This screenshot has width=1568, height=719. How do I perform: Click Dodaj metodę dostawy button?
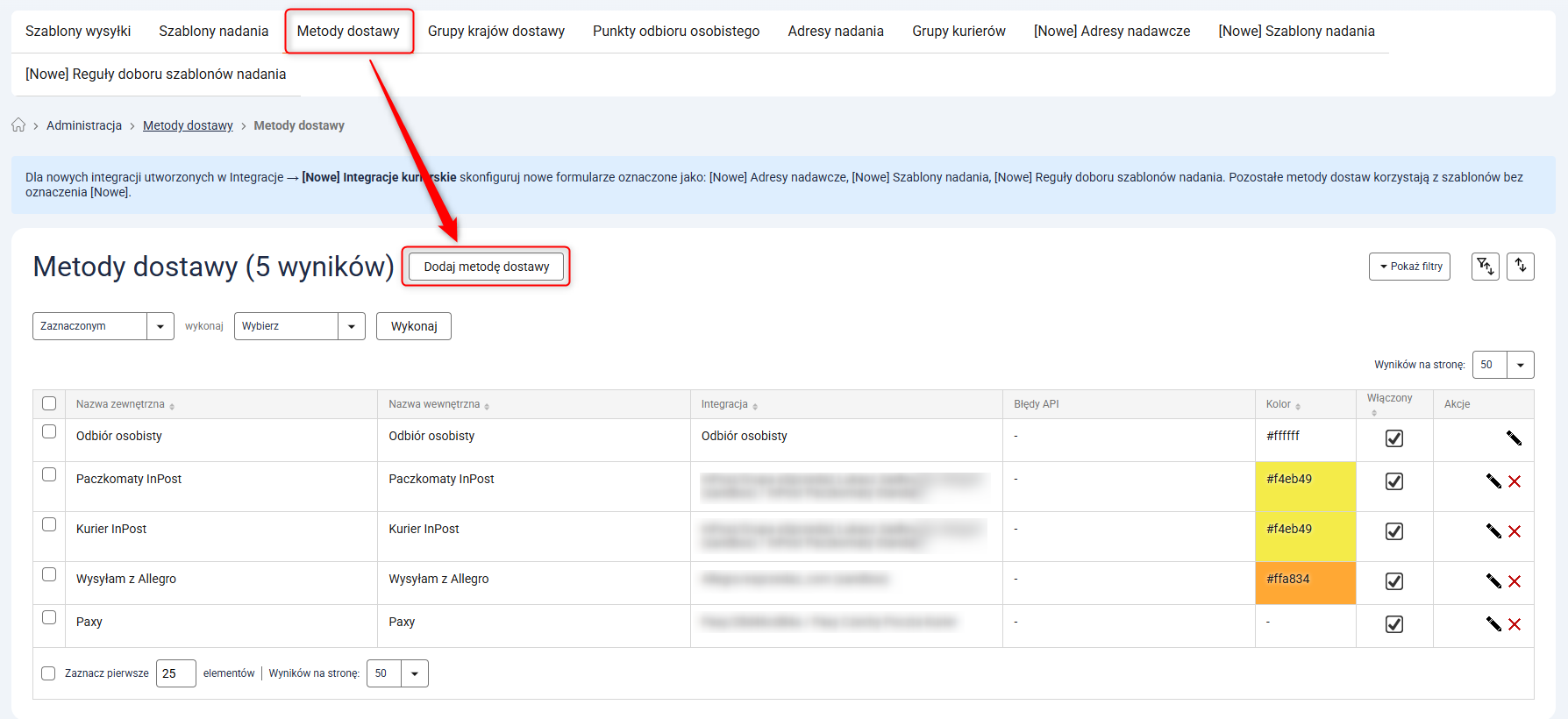(x=486, y=267)
